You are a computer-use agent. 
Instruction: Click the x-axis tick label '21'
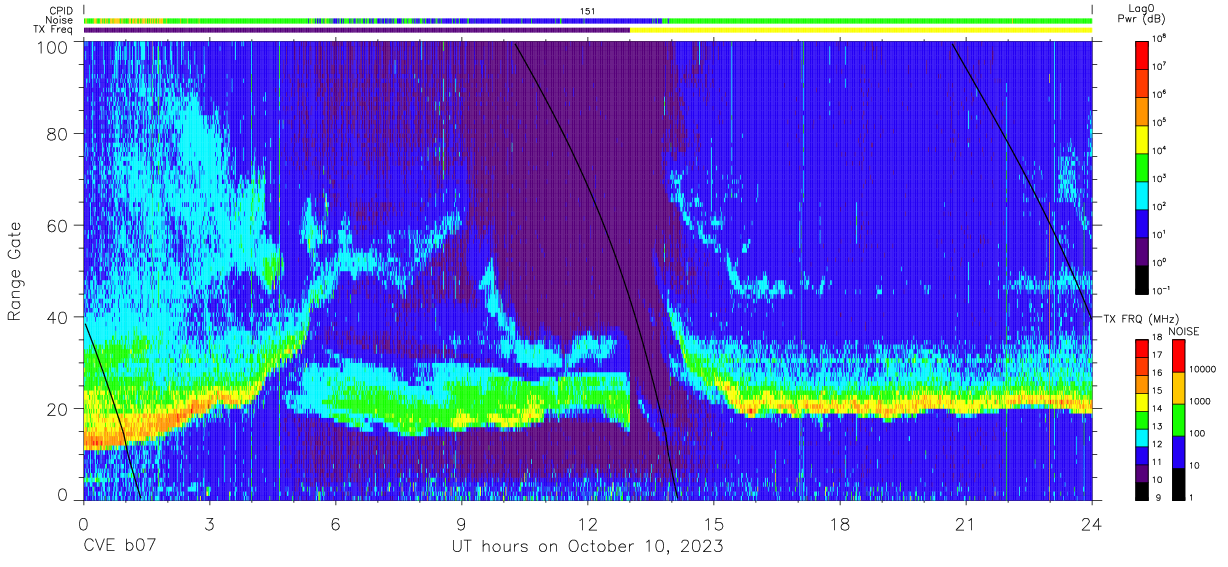click(x=966, y=524)
